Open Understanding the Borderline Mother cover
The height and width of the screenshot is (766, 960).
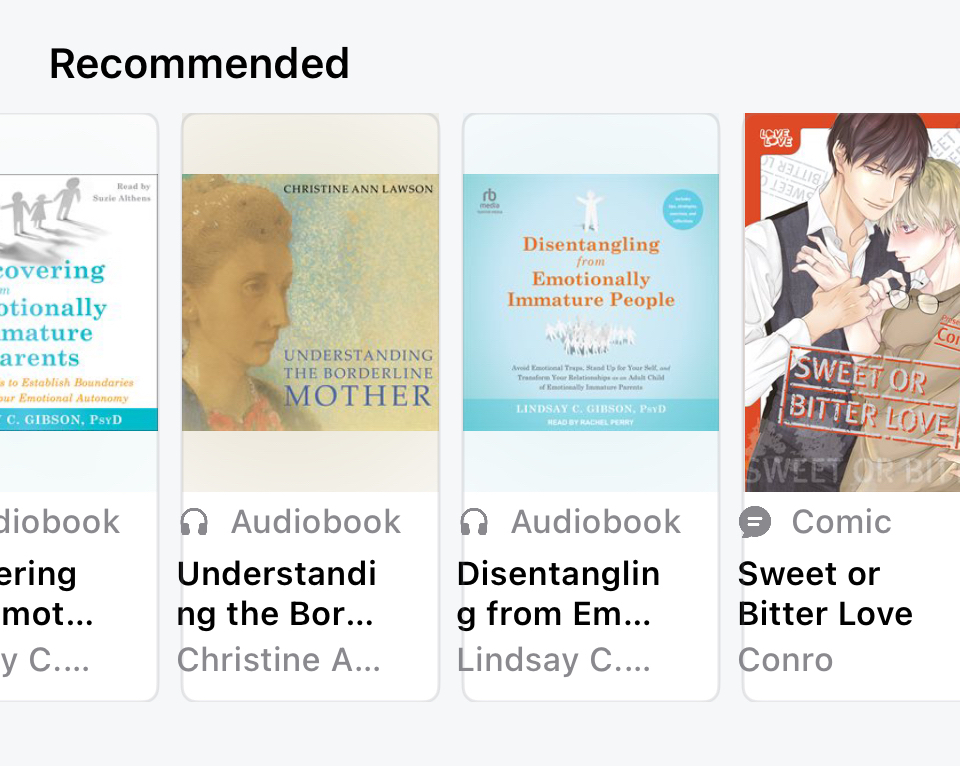(x=310, y=302)
